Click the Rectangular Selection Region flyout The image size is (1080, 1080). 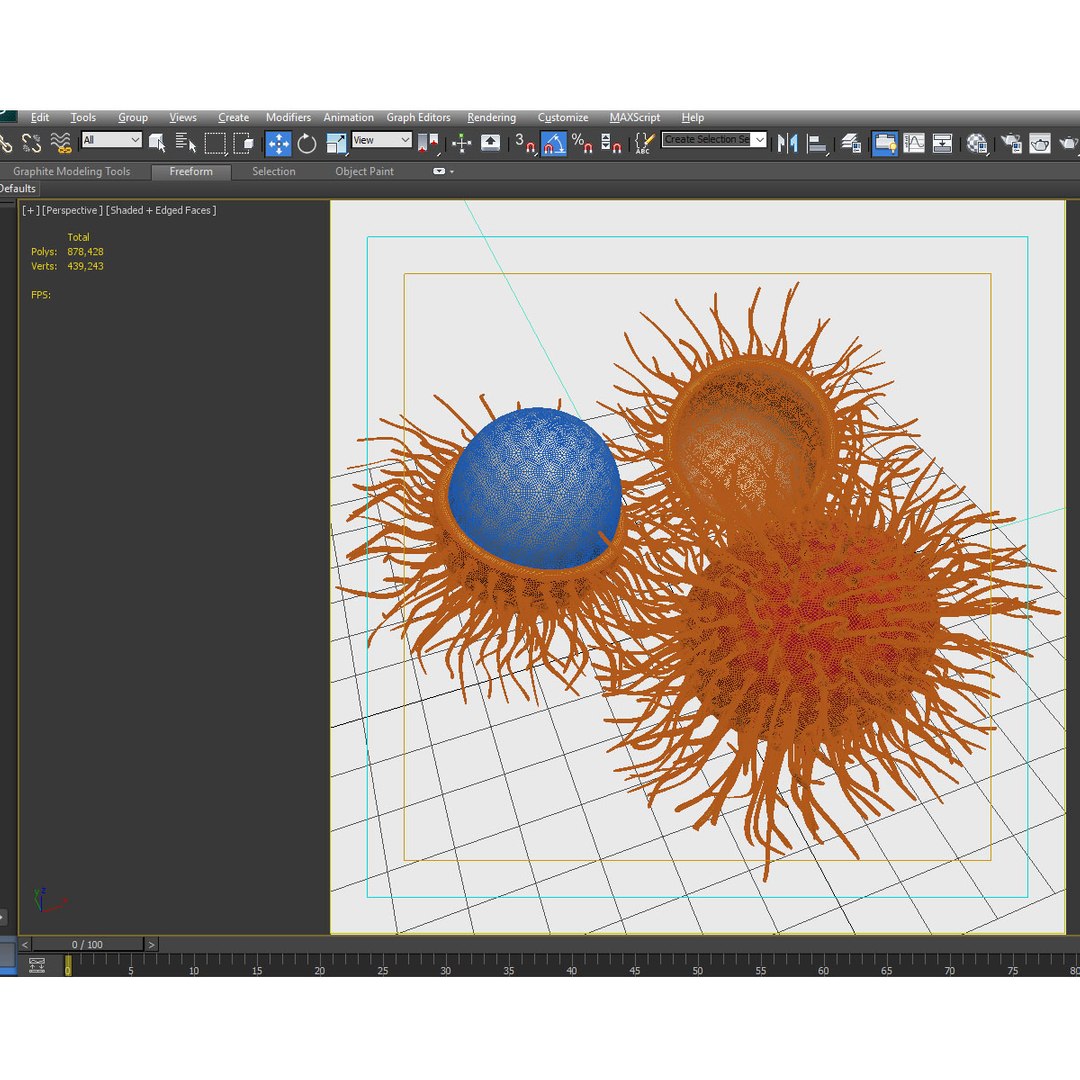pyautogui.click(x=215, y=143)
